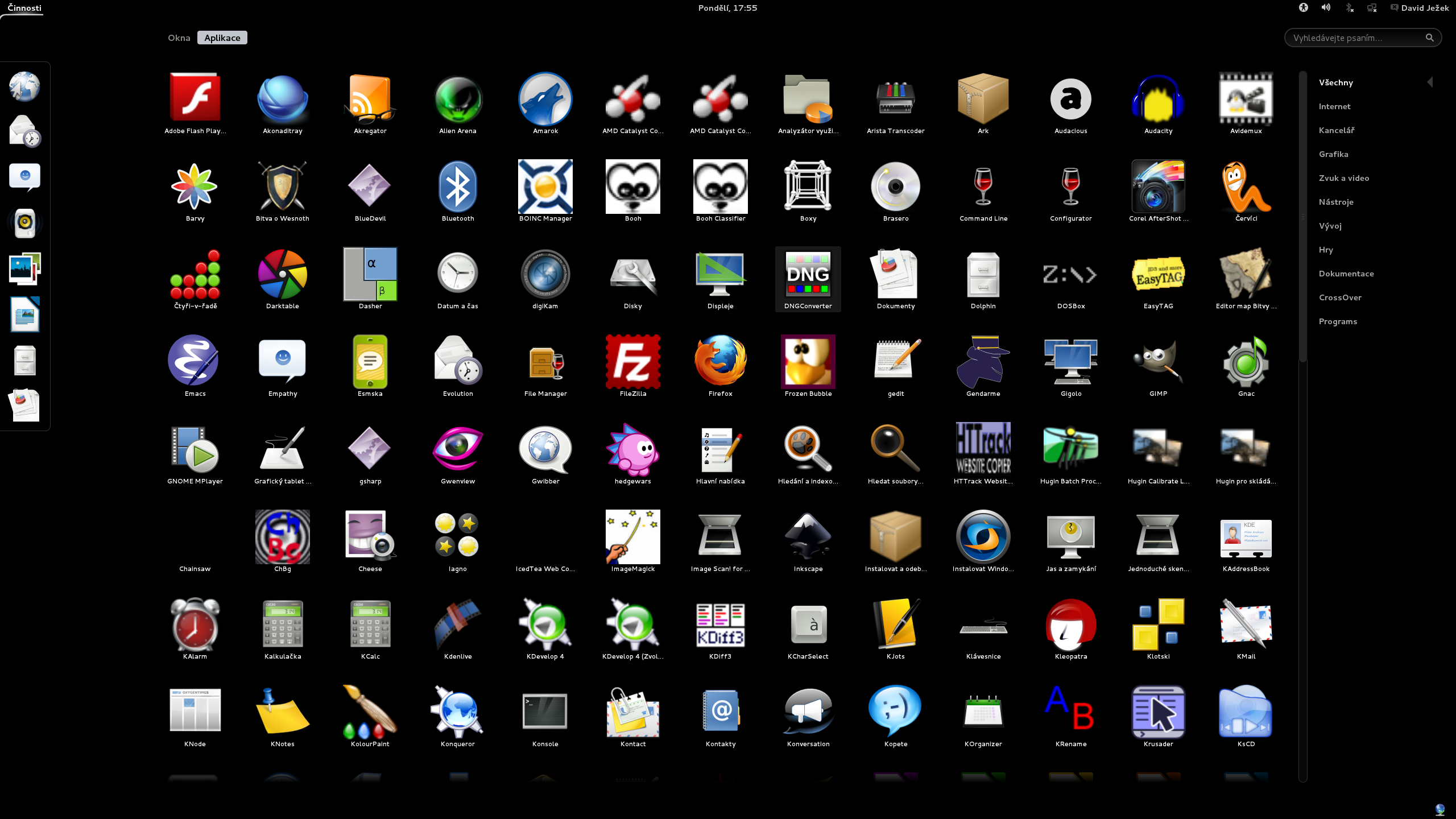The image size is (1456, 819).
Task: Launch BOINC Manager
Action: coord(545,191)
